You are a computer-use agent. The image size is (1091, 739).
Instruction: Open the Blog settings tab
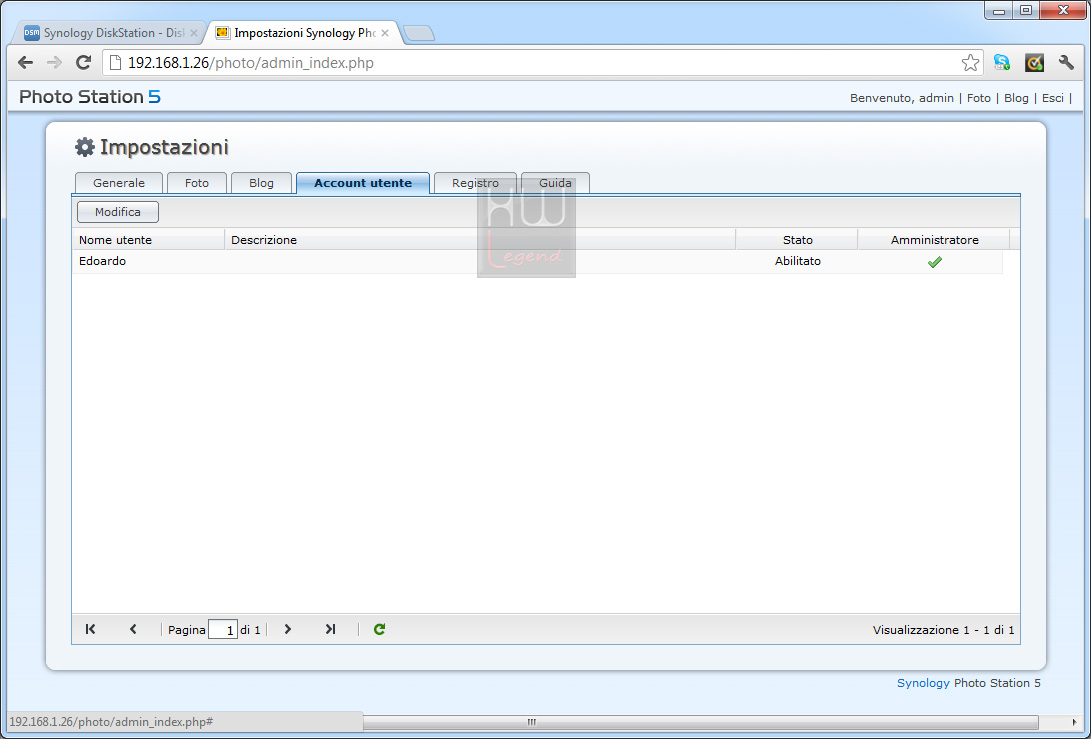262,183
